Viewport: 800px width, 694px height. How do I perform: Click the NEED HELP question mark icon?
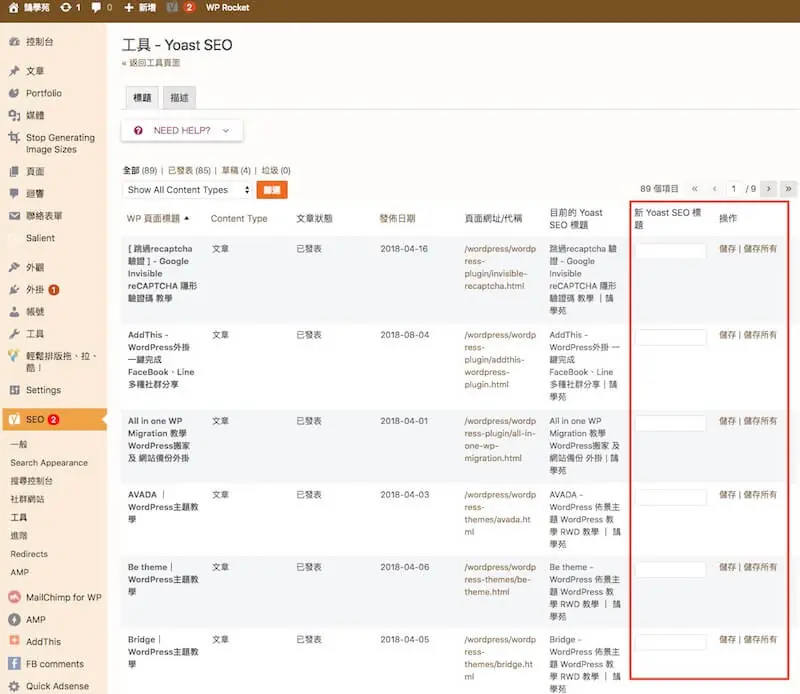[138, 131]
